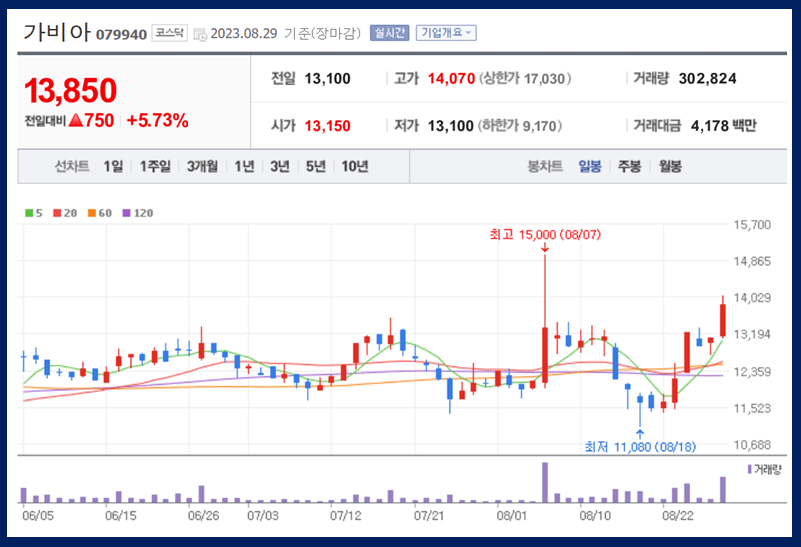The image size is (801, 547).
Task: Switch to the 주봉 weekly candle chart
Action: point(629,167)
